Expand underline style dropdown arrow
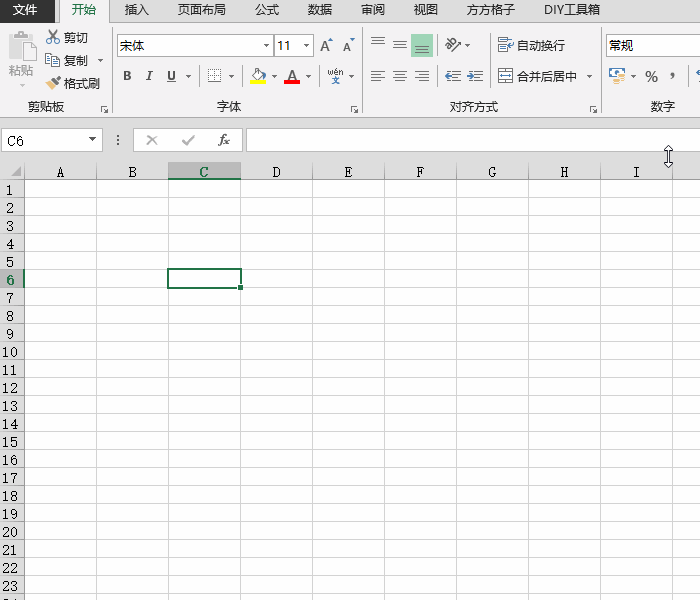This screenshot has height=600, width=700. [x=188, y=76]
